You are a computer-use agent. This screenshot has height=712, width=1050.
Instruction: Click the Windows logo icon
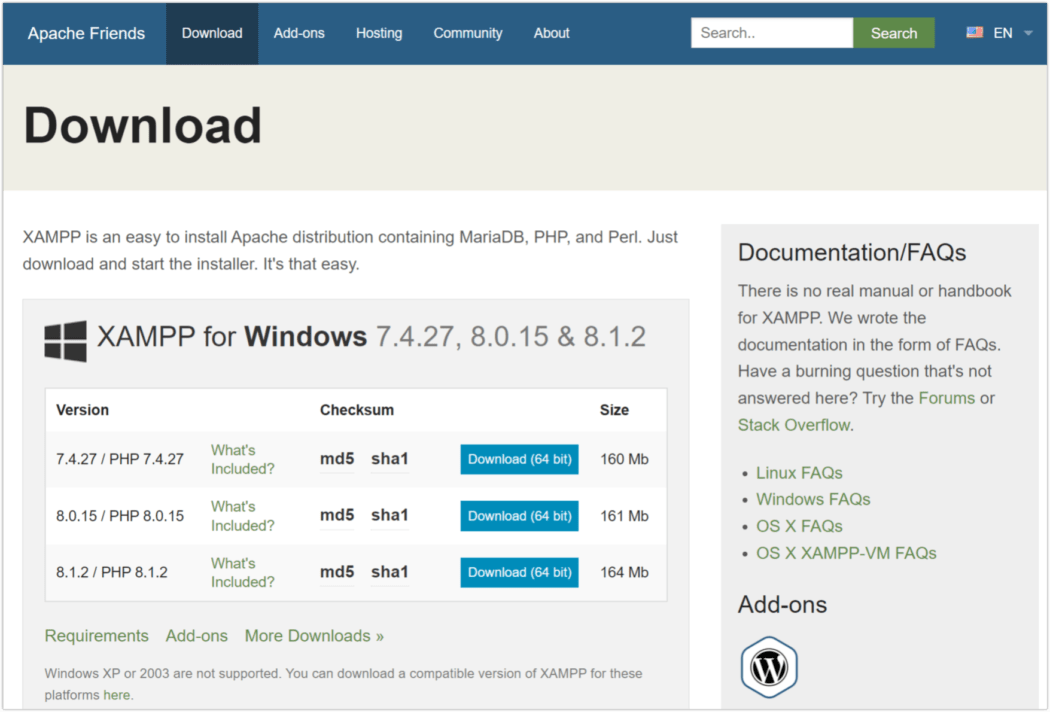66,341
